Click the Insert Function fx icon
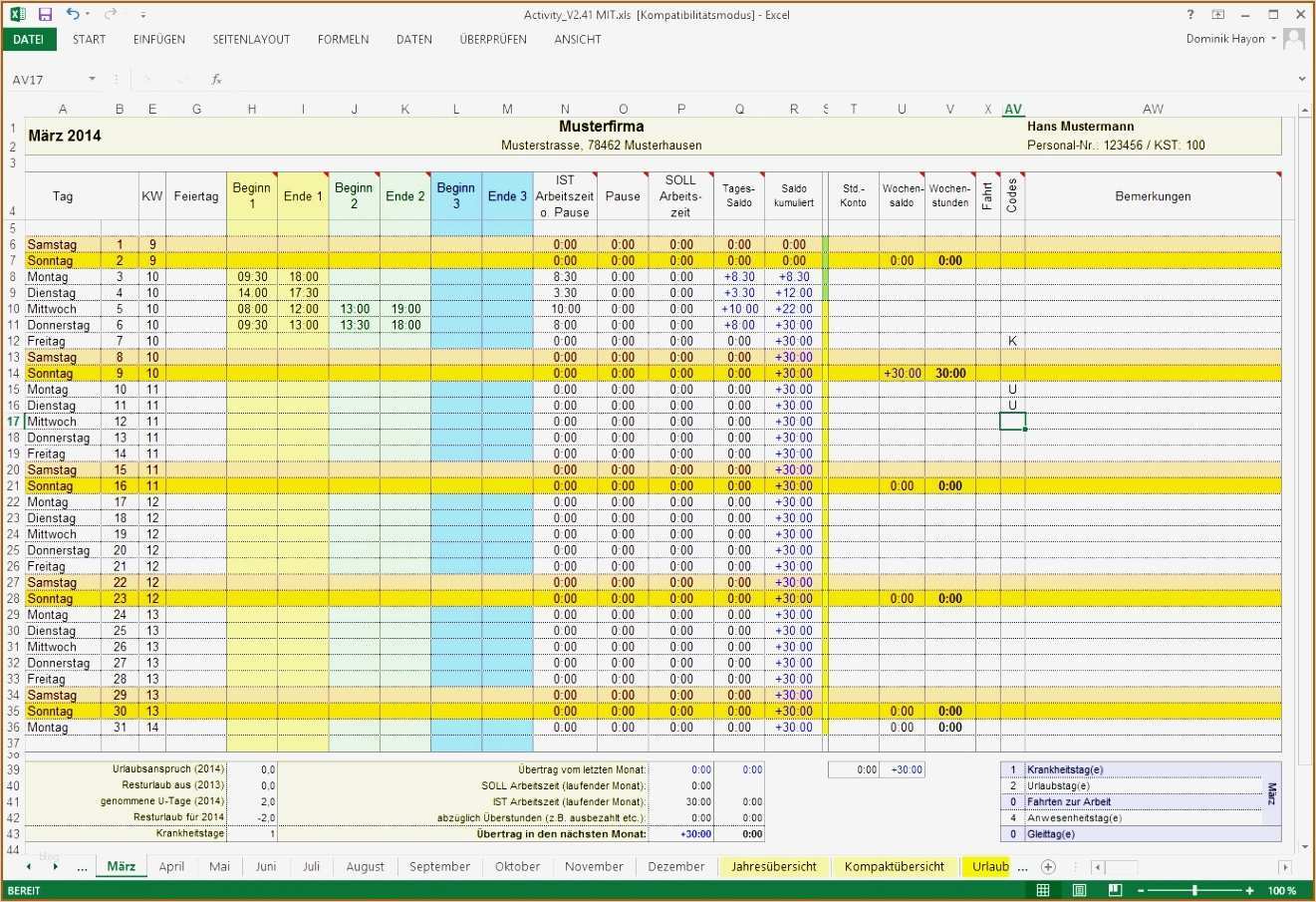 [x=216, y=79]
